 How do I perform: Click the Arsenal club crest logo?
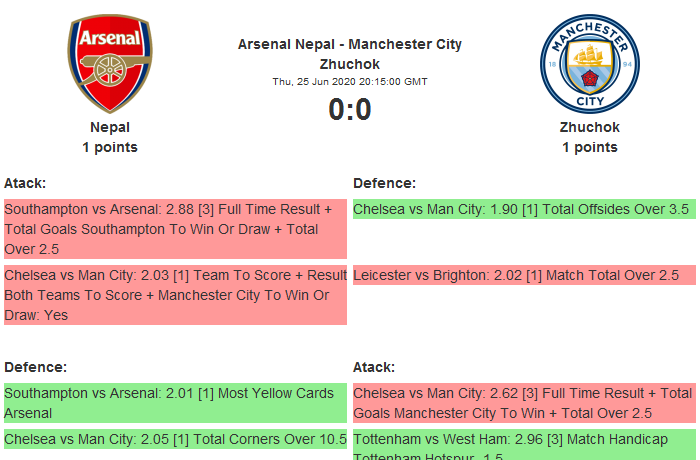(x=110, y=65)
